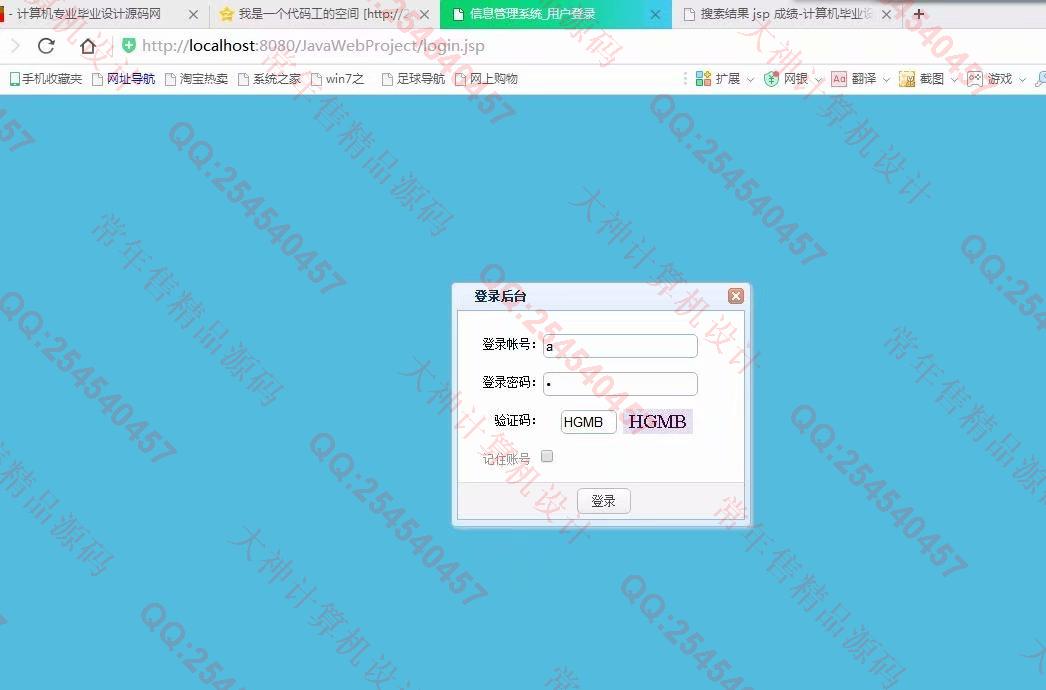Expand the 网银 dropdown arrow
This screenshot has width=1046, height=690.
818,79
